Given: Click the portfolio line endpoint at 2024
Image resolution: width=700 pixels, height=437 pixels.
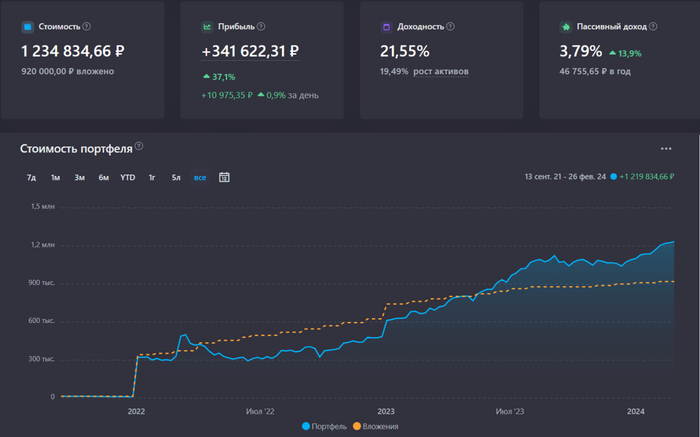Looking at the screenshot, I should [673, 242].
